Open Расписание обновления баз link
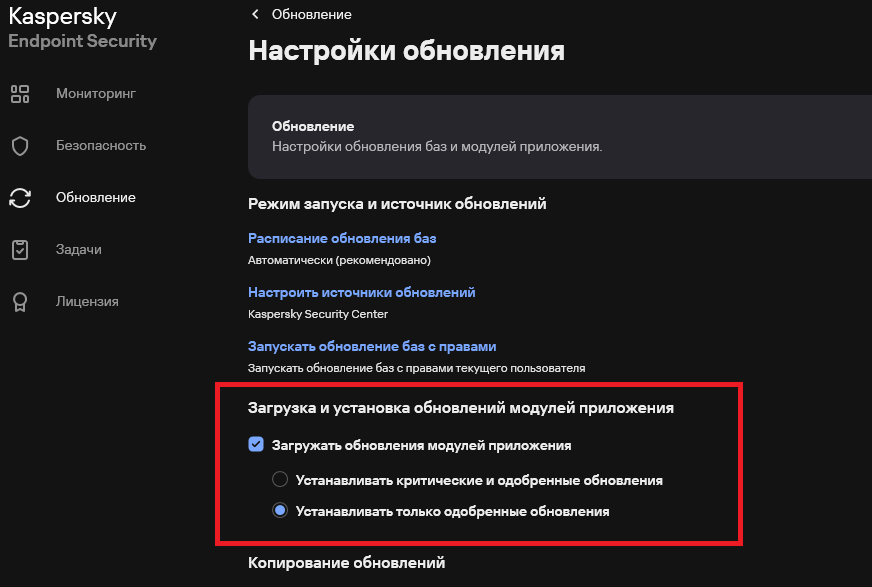The image size is (872, 587). click(342, 238)
